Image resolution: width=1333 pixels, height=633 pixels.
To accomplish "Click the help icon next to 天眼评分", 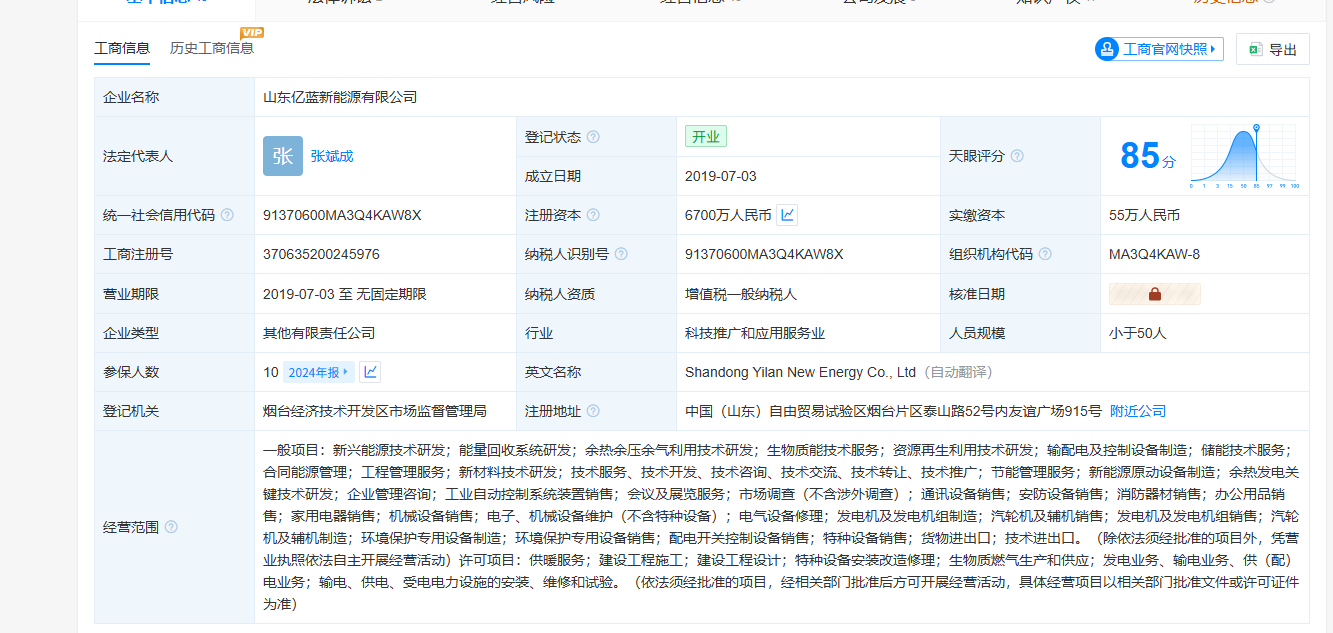I will click(x=1017, y=156).
